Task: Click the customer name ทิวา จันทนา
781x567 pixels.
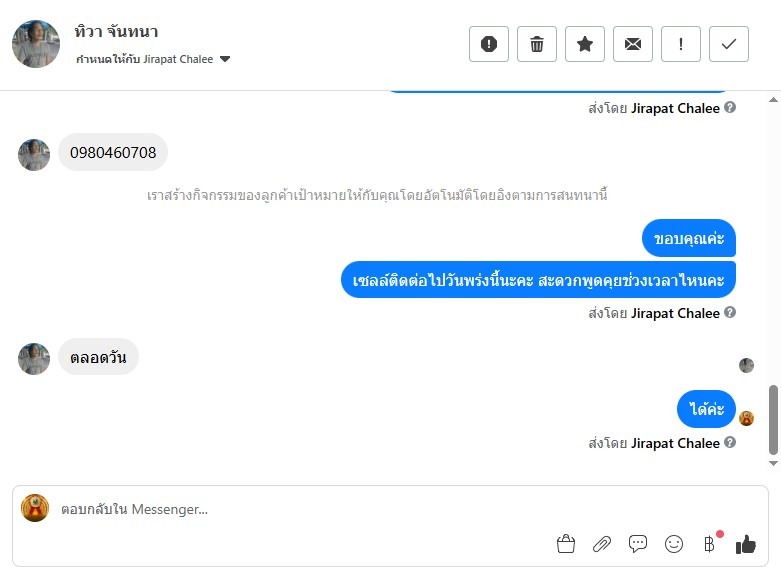Action: click(116, 32)
